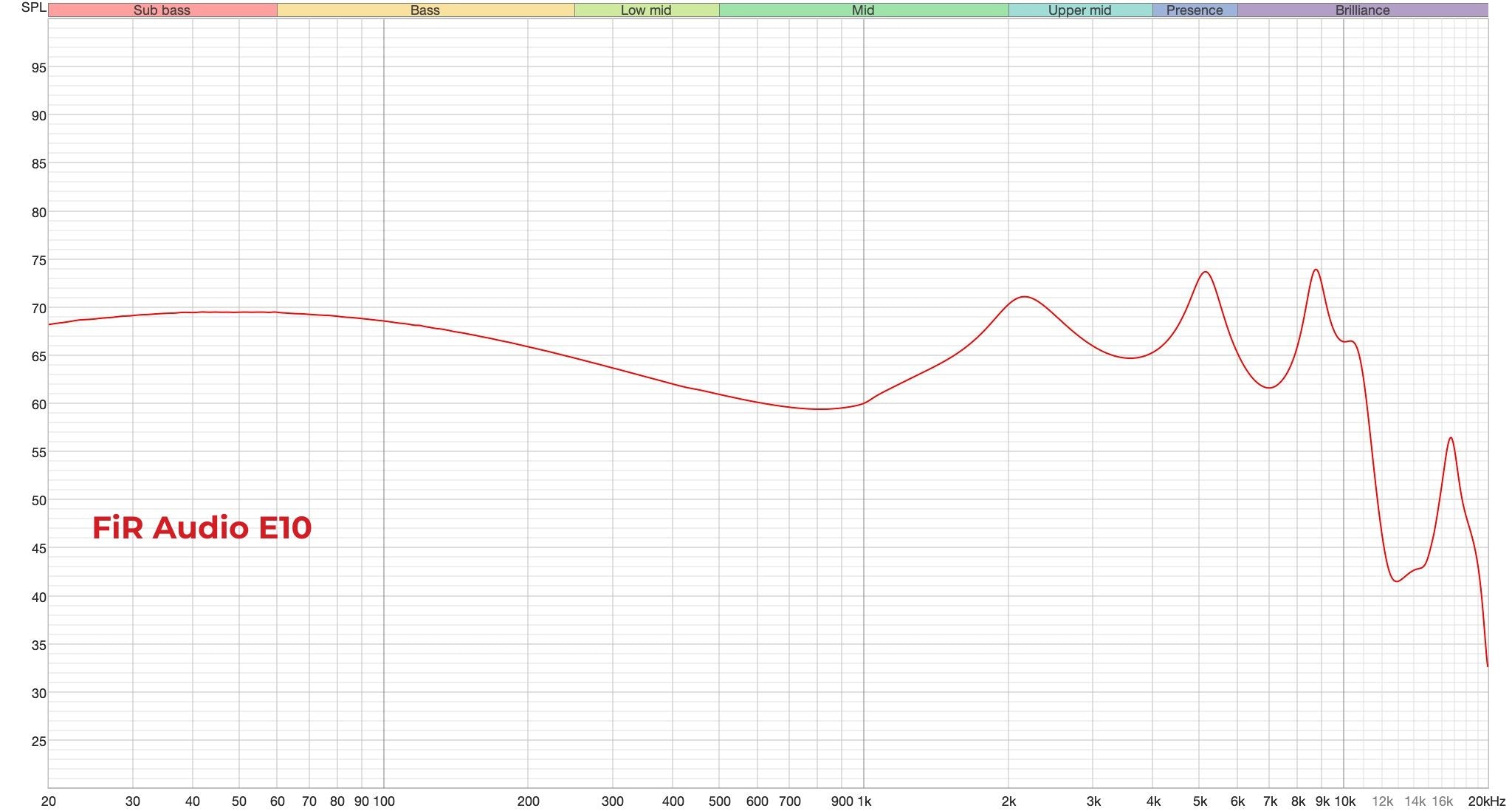Click the 1k frequency axis label
Screen dimensions: 1512x811
(864, 801)
